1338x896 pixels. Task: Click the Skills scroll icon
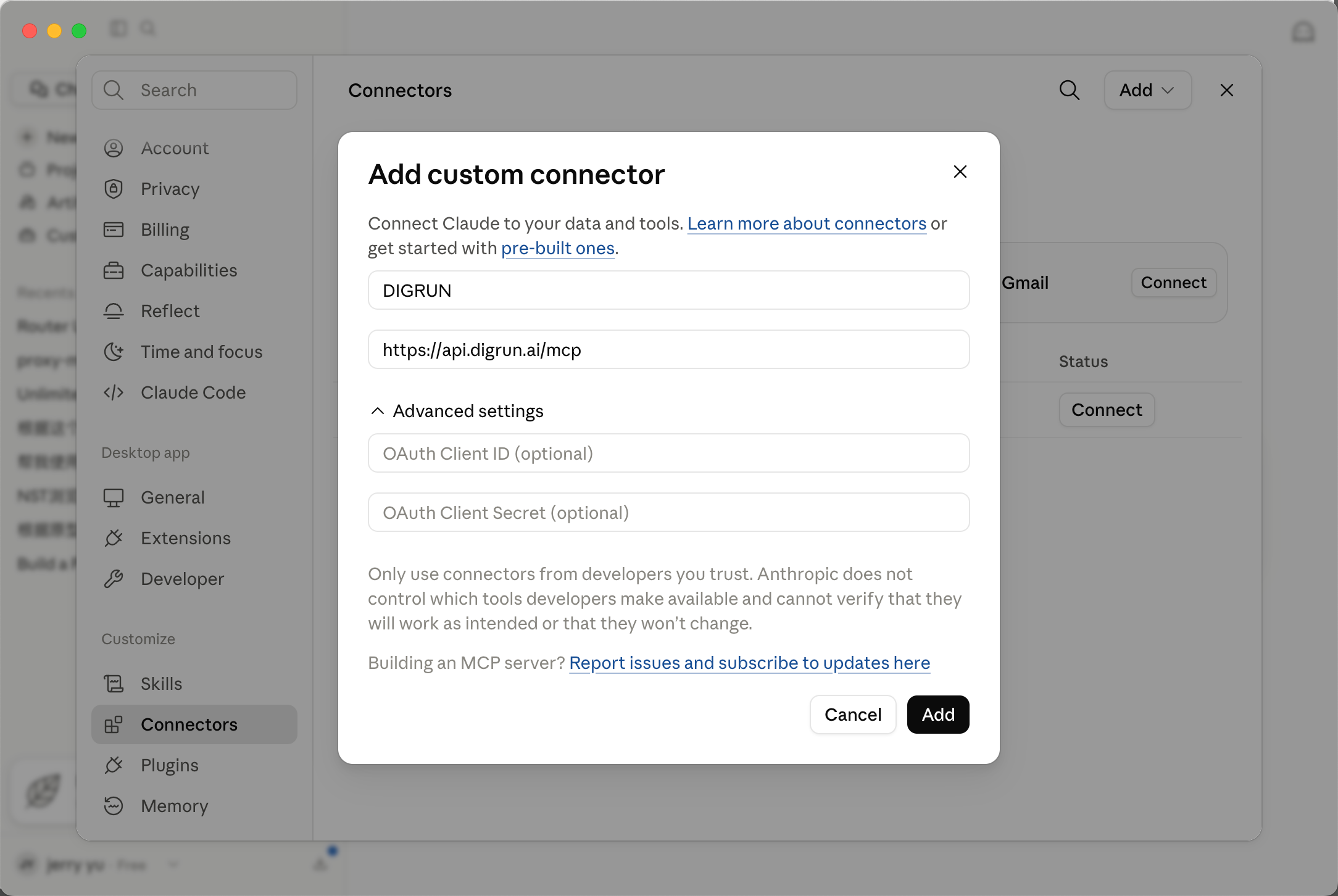point(114,684)
